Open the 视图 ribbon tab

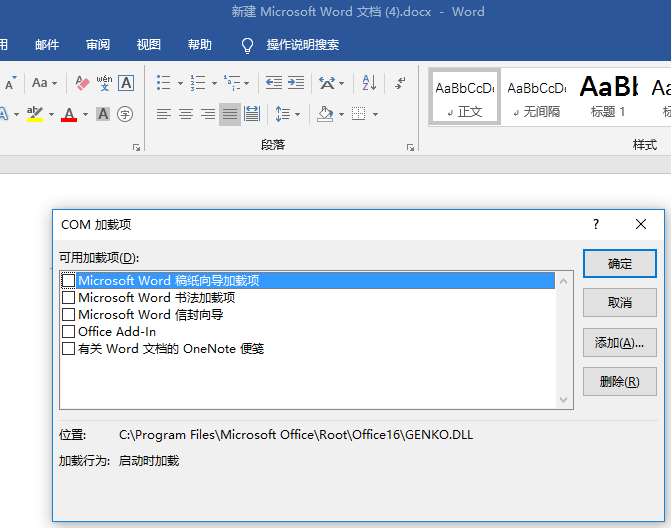coord(148,44)
